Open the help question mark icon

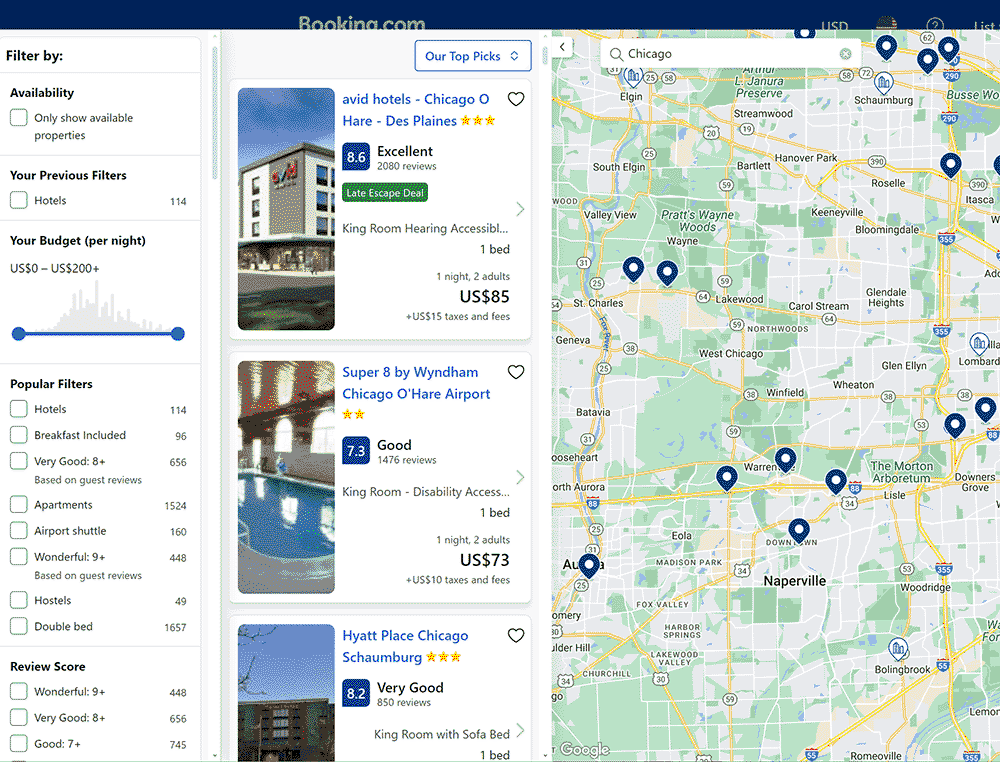[935, 26]
